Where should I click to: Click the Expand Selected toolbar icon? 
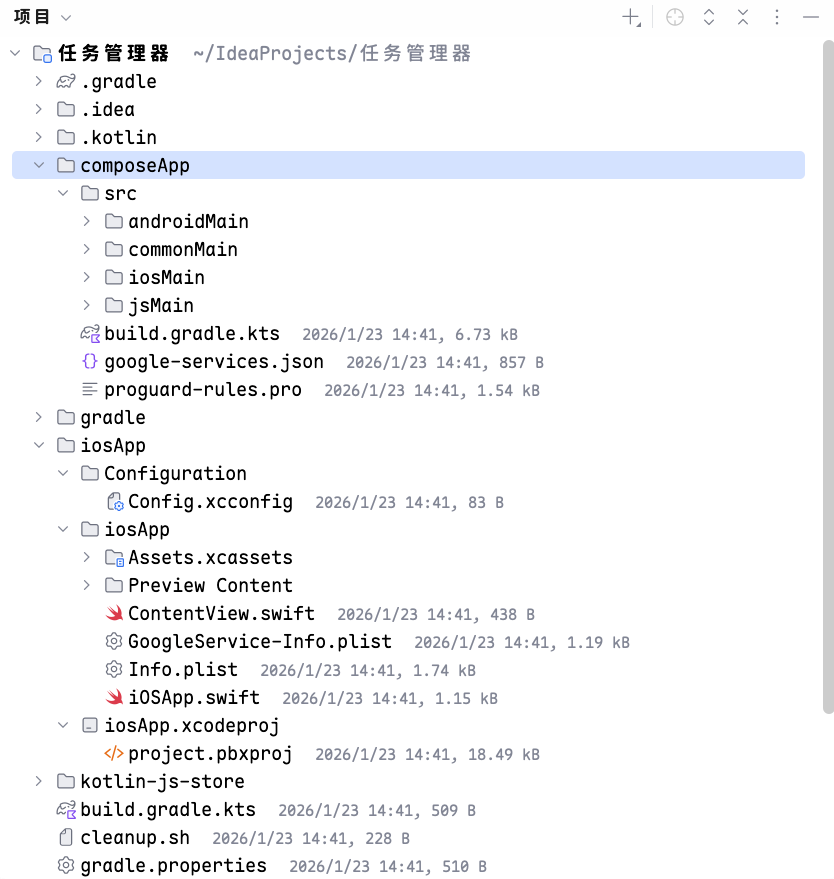point(709,17)
